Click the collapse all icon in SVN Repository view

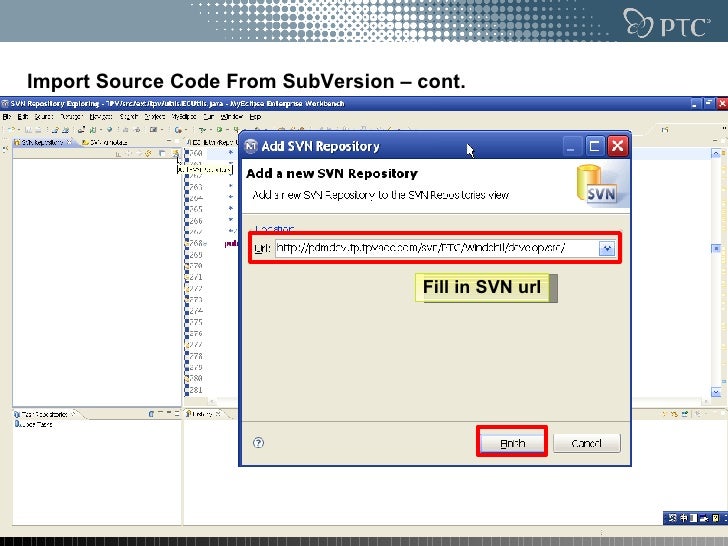[x=162, y=153]
